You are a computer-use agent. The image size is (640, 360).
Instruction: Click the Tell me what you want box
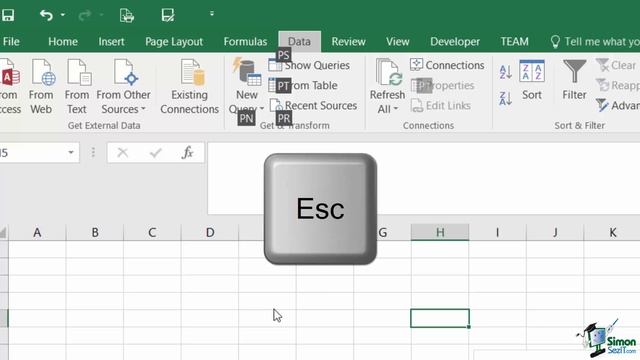coord(595,42)
